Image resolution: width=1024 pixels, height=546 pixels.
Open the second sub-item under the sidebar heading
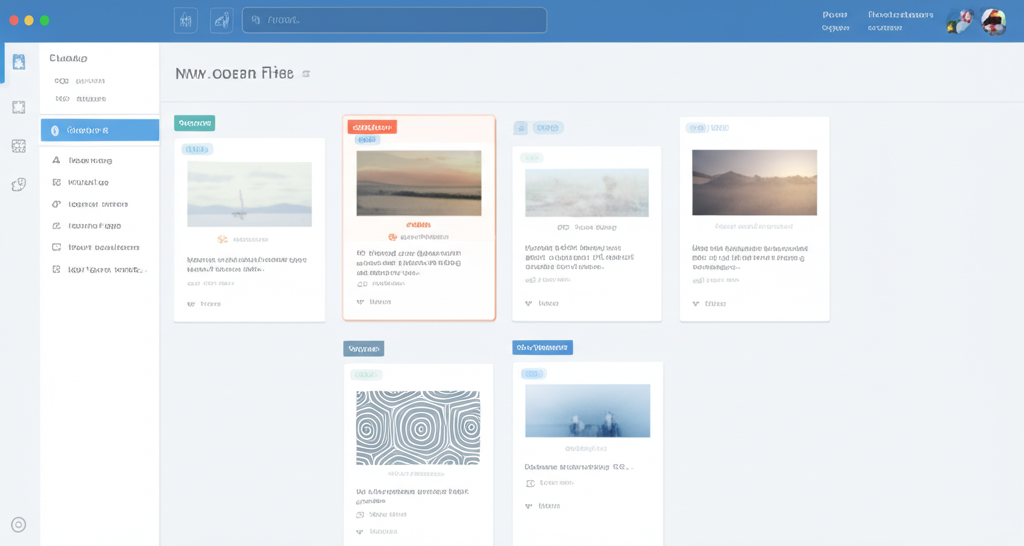click(x=80, y=99)
